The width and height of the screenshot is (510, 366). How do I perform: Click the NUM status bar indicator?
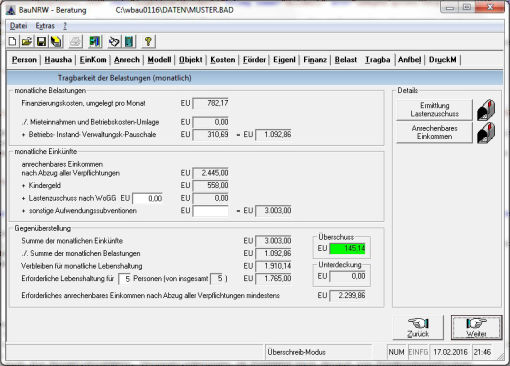point(396,352)
